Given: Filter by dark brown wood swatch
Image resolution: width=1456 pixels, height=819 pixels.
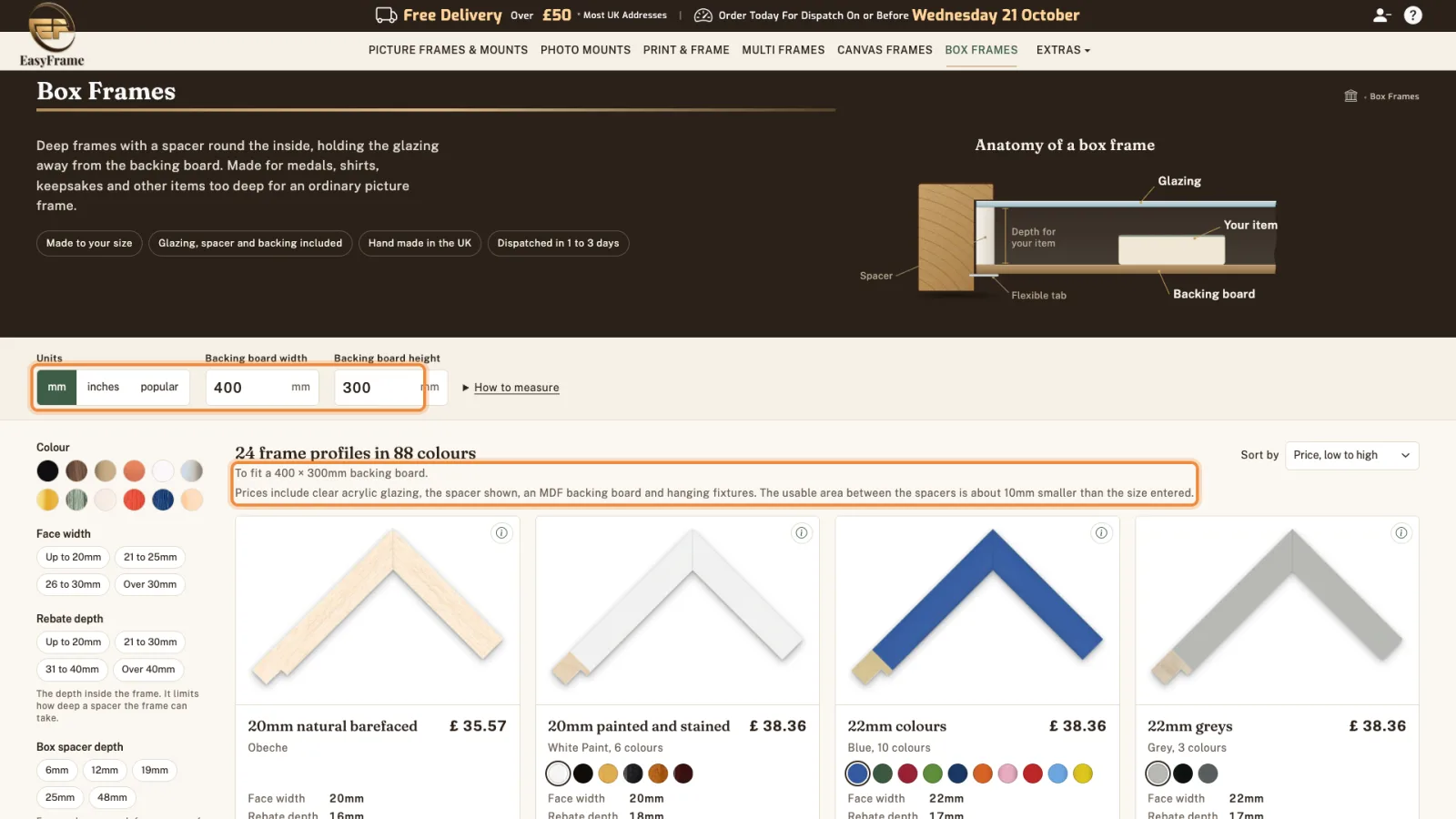Looking at the screenshot, I should [x=76, y=470].
